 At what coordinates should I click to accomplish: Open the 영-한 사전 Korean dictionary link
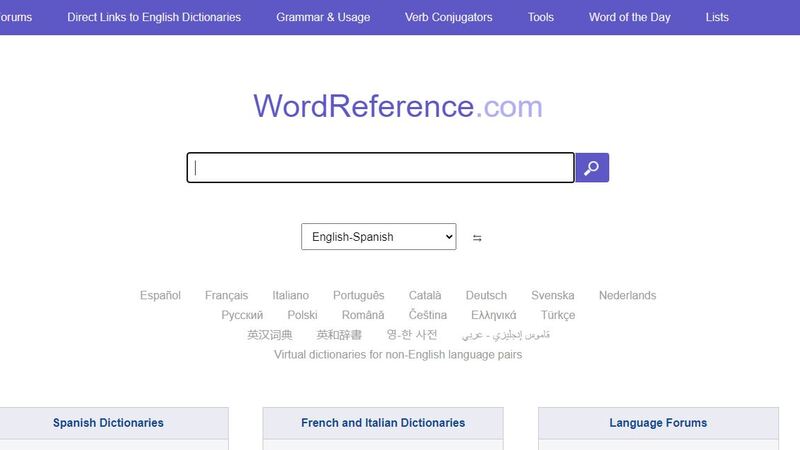pyautogui.click(x=412, y=335)
